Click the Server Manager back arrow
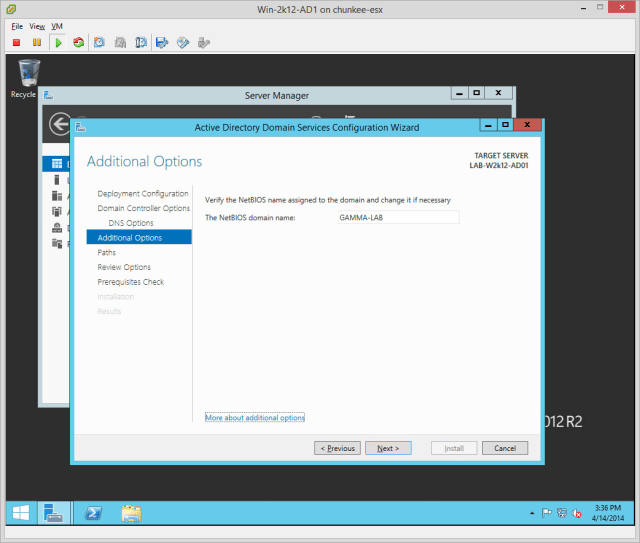Image resolution: width=640 pixels, height=543 pixels. pos(60,124)
